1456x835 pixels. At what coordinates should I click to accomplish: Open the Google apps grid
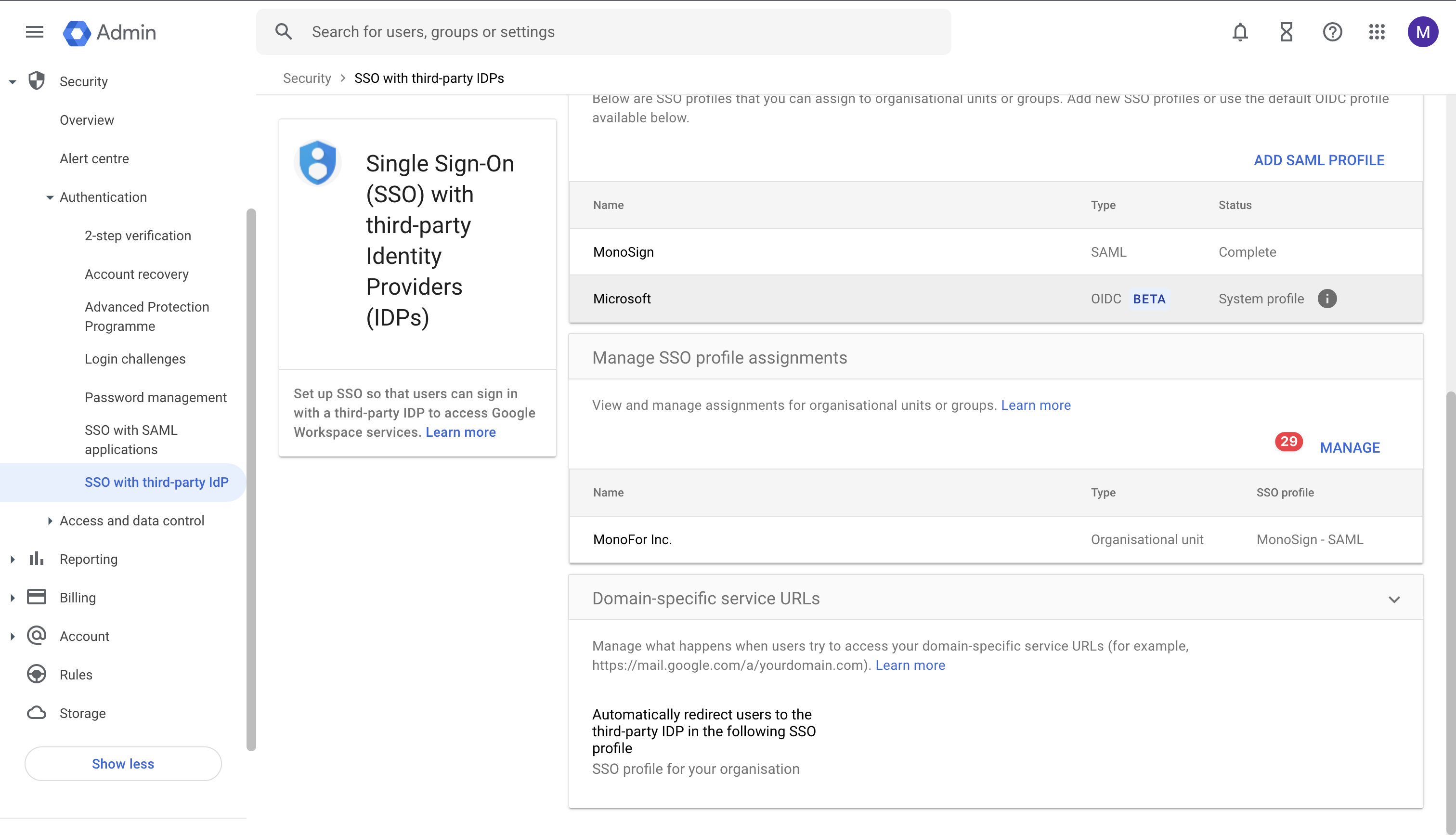point(1377,32)
